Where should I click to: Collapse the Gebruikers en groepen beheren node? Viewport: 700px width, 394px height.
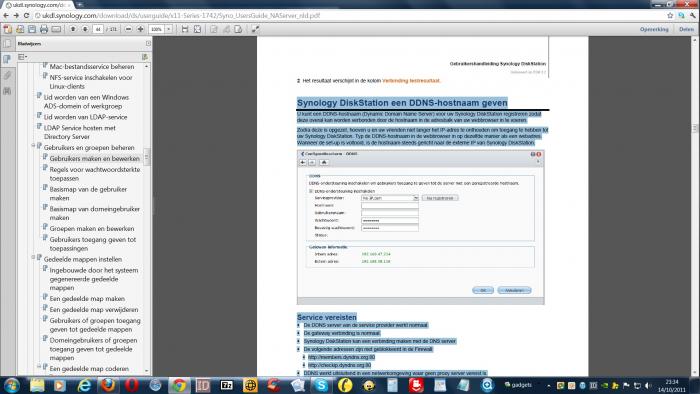33,146
